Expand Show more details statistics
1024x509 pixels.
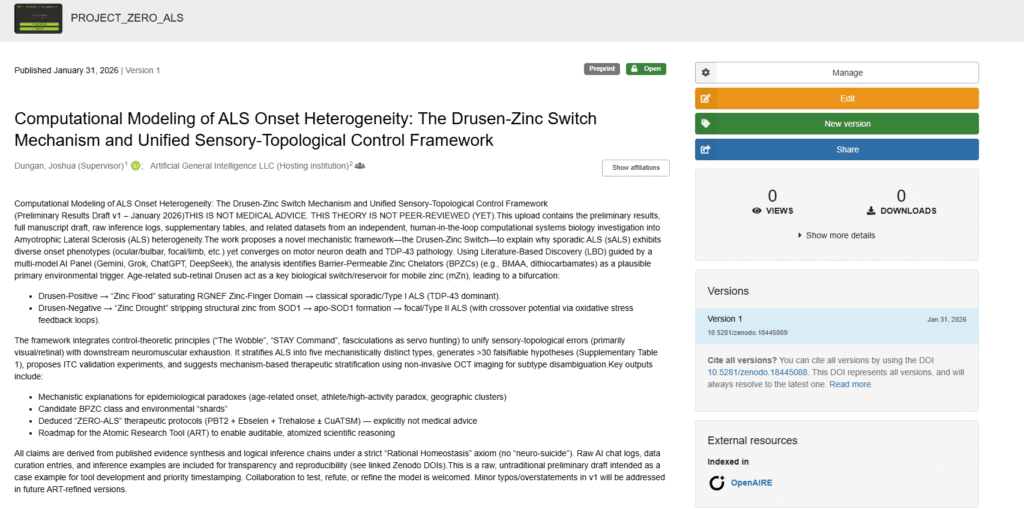[x=836, y=235]
